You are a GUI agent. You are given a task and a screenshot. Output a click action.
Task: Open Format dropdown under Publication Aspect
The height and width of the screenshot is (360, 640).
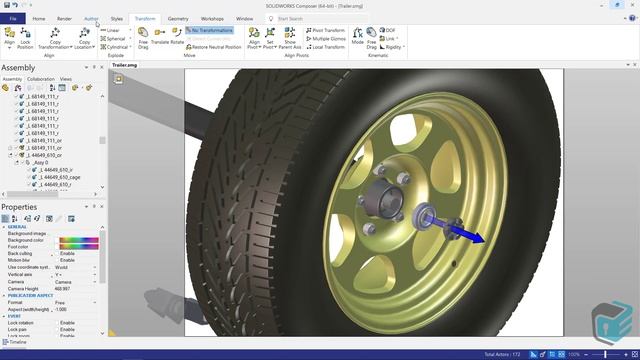tap(95, 303)
